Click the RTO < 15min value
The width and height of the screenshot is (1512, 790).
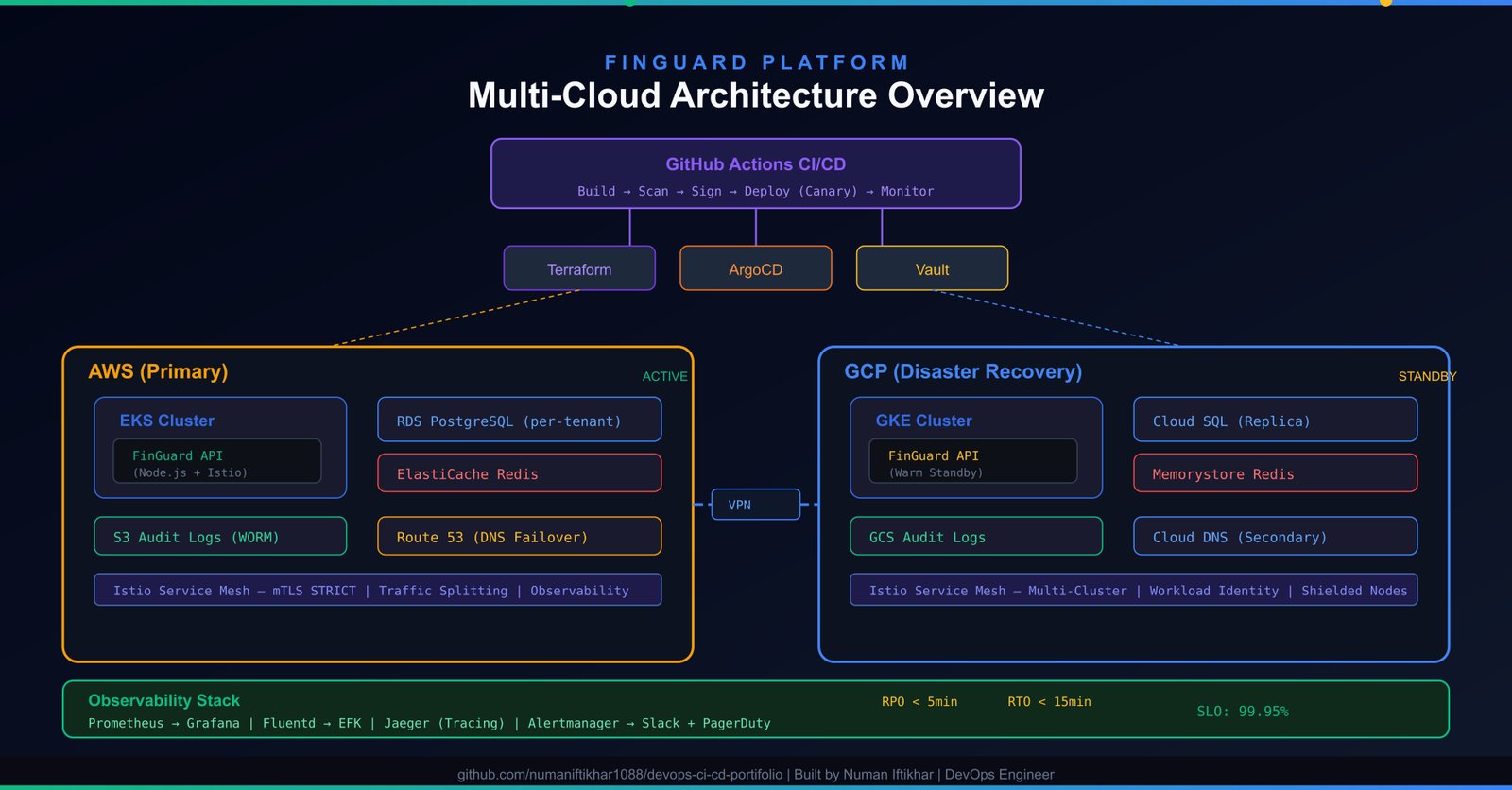coord(1049,701)
